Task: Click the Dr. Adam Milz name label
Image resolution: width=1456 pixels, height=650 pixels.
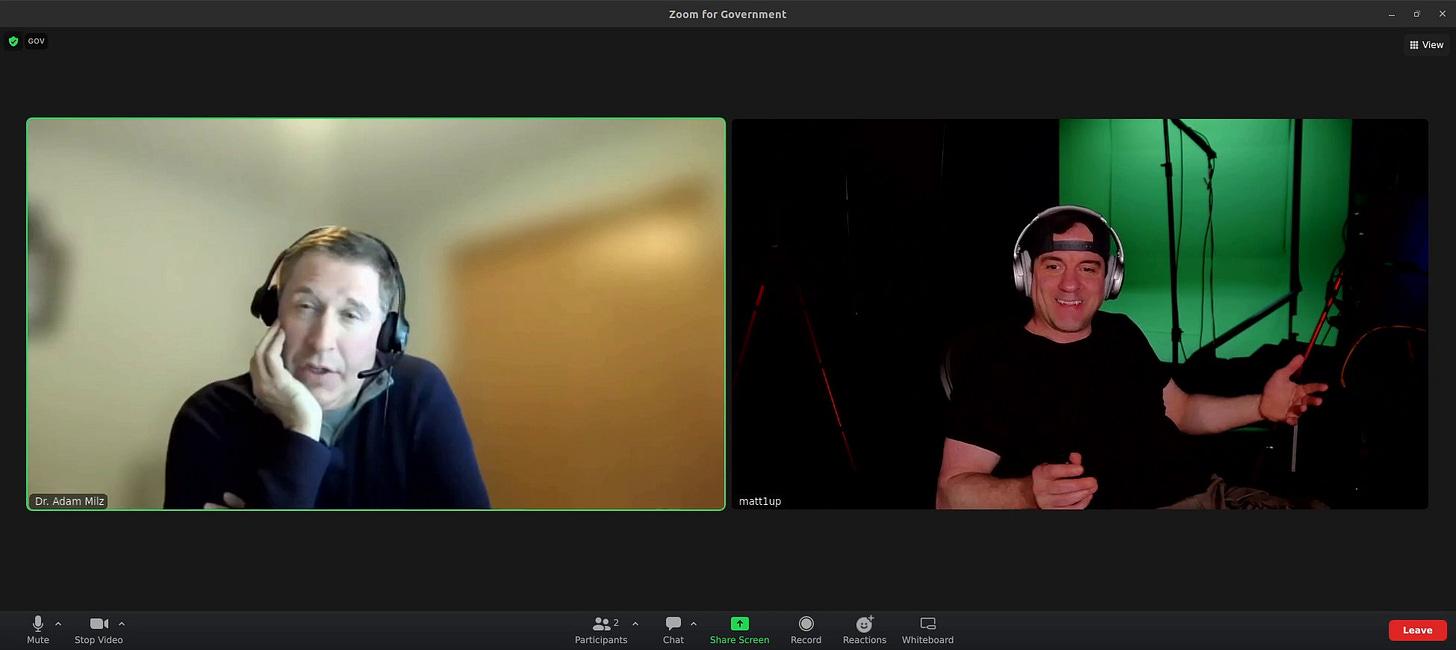Action: [70, 501]
